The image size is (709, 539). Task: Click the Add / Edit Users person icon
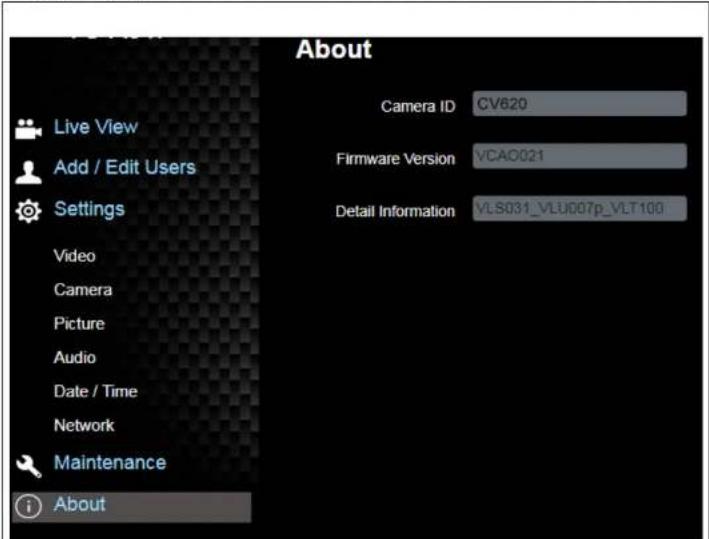coord(28,172)
